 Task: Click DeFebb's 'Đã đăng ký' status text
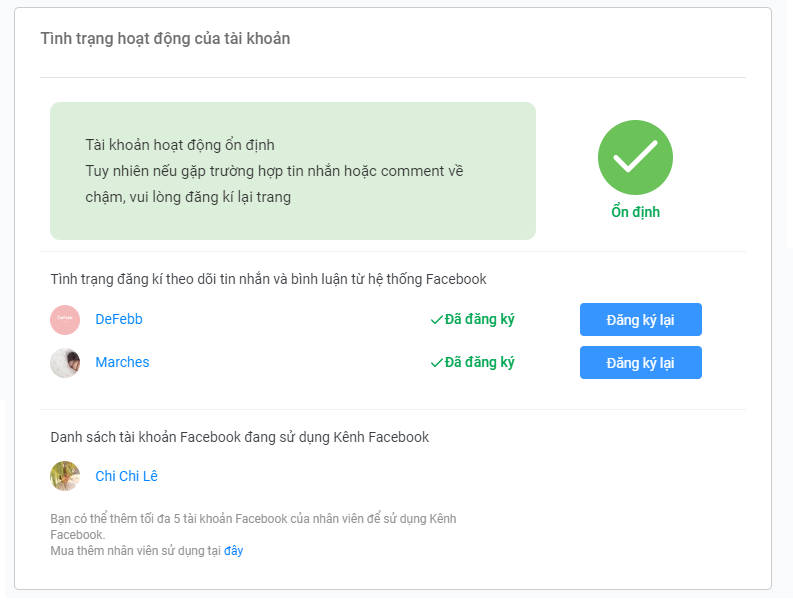[479, 320]
